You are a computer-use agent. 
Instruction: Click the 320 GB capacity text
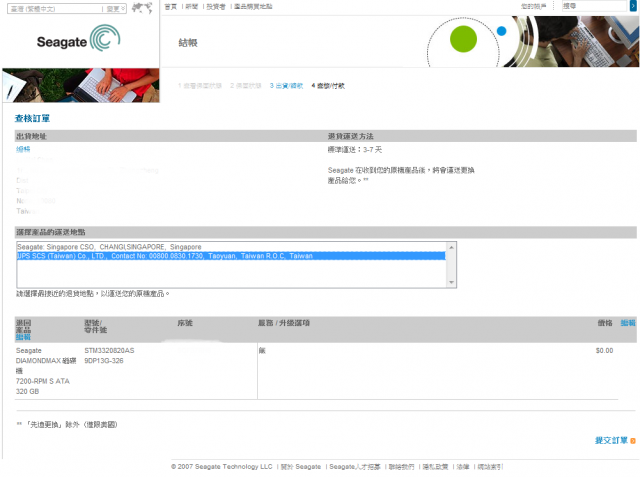(27, 391)
